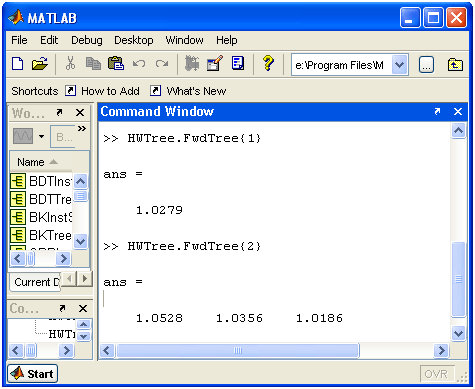Click the New M-File icon
This screenshot has height=389, width=475.
[x=18, y=63]
